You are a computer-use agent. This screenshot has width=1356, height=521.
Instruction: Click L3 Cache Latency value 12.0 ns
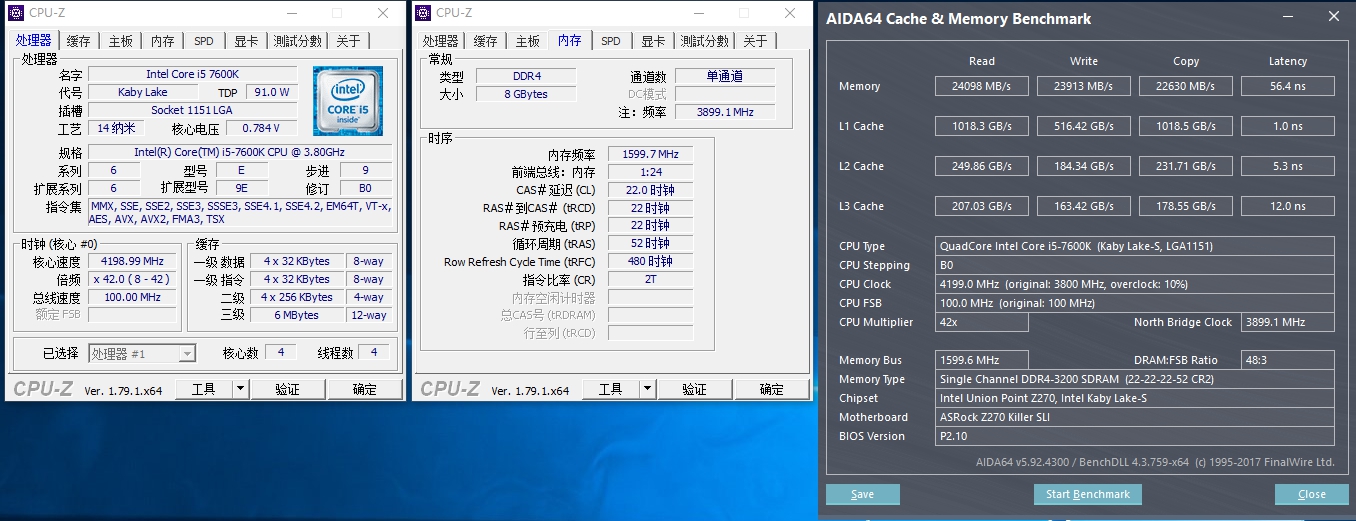[1287, 206]
